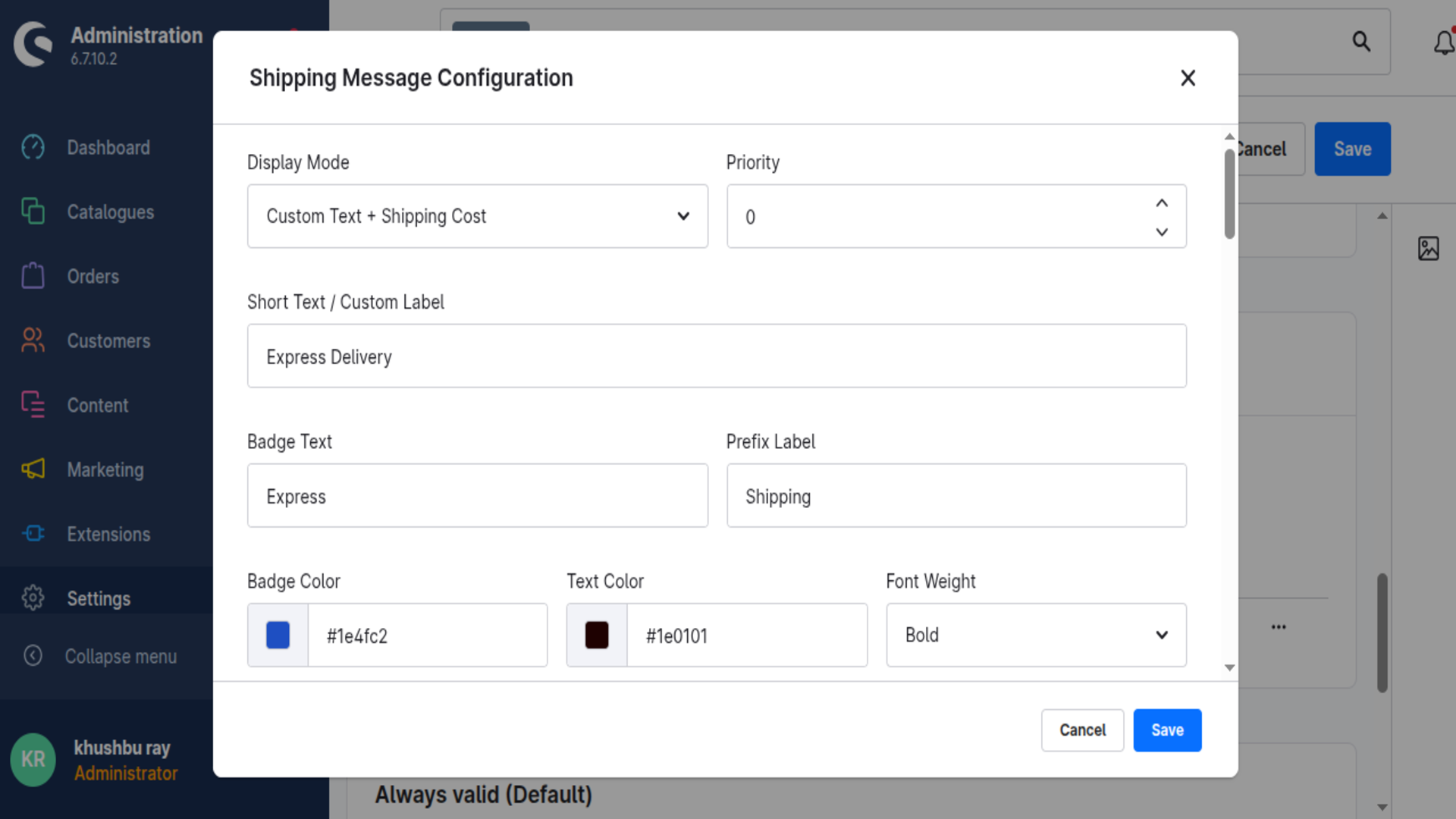Click the Orders bag icon
Viewport: 1456px width, 819px height.
(33, 276)
